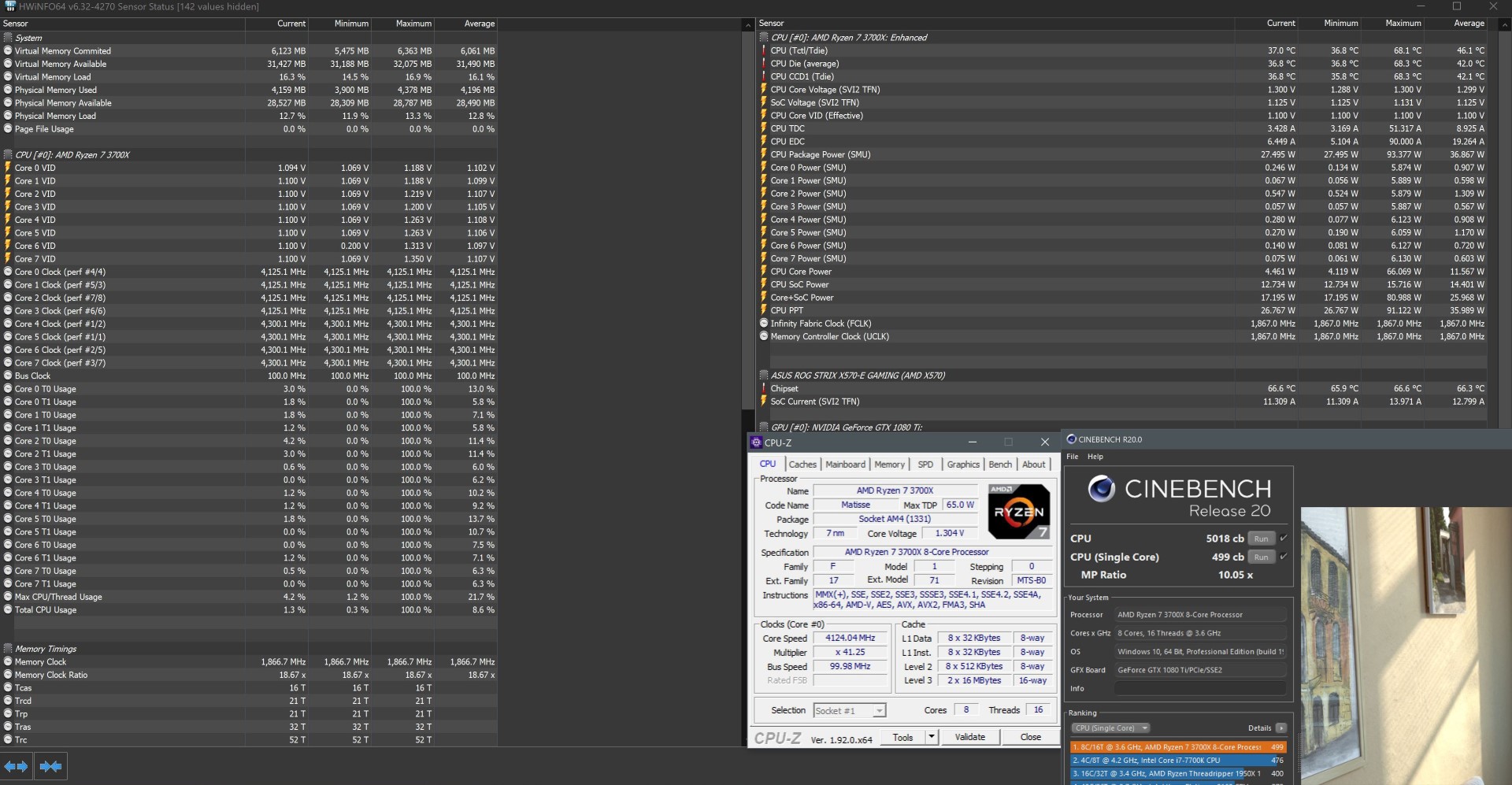
Task: Click the expand columns double-arrow icon in HWiNFO
Action: (x=16, y=766)
